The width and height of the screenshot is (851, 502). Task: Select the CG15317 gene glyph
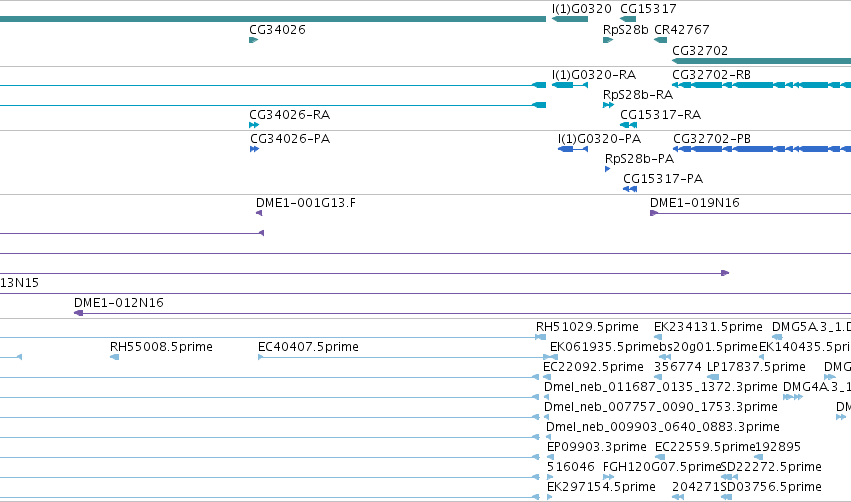(x=628, y=19)
